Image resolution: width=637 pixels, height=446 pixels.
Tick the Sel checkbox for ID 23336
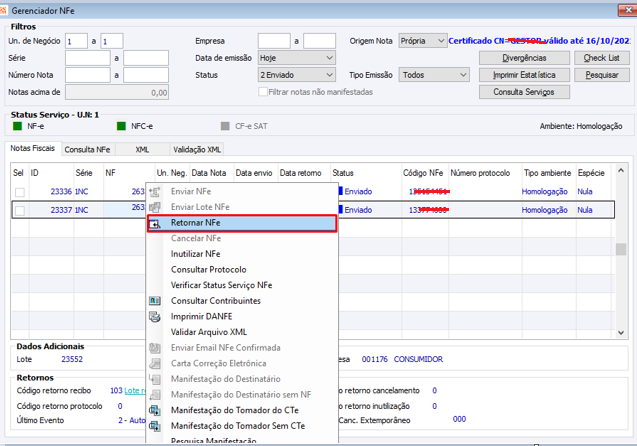point(20,192)
